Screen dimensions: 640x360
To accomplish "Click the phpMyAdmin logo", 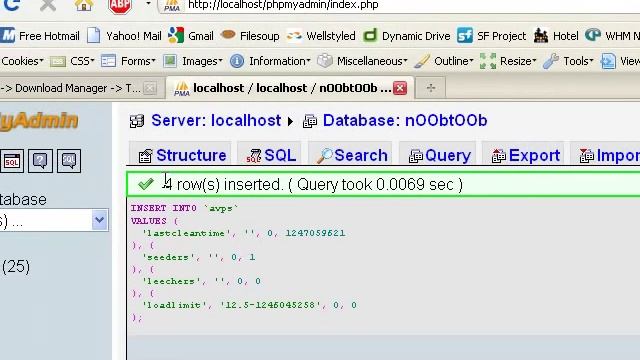I will point(39,121).
